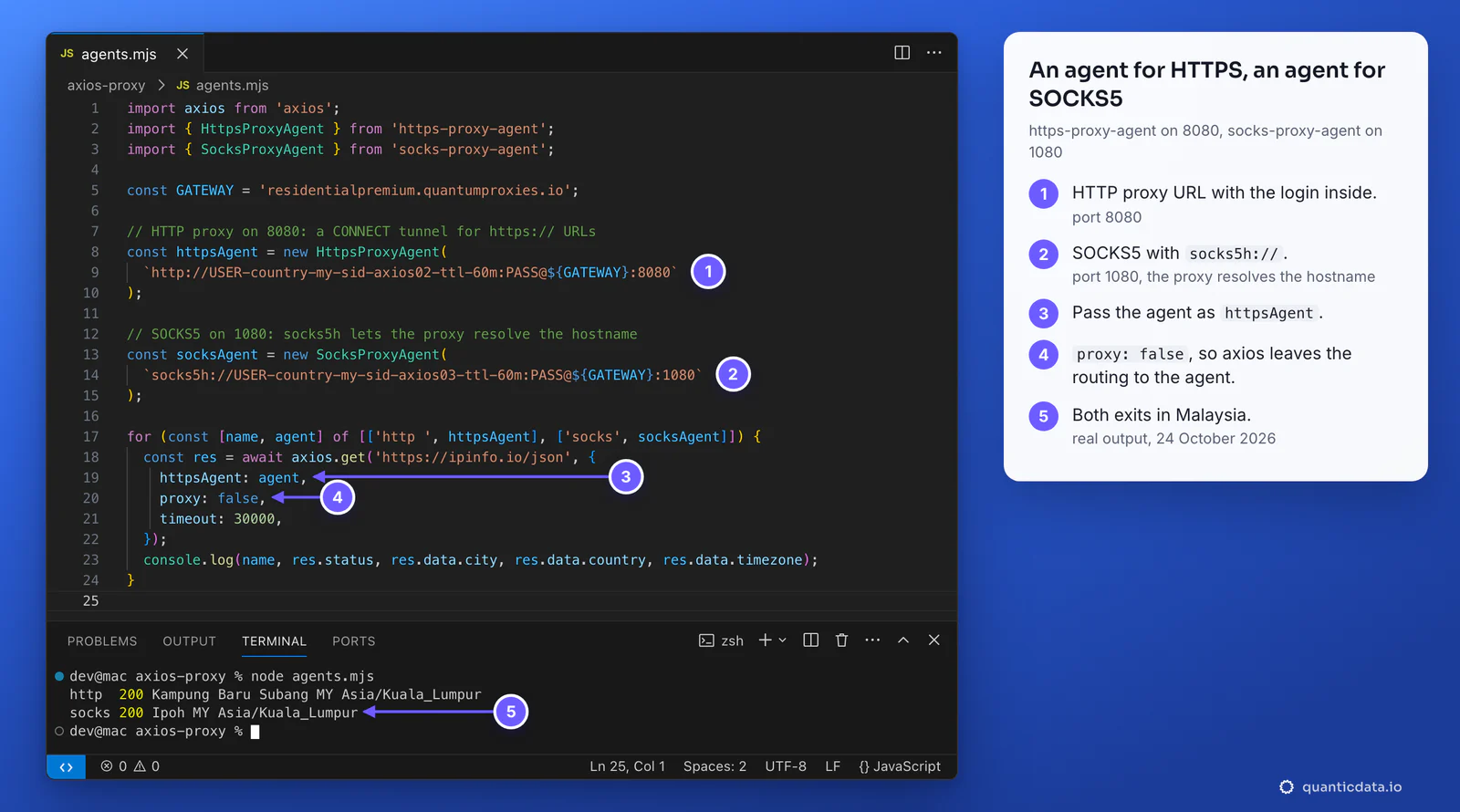This screenshot has width=1460, height=812.
Task: Switch to the PROBLEMS panel tab
Action: (102, 641)
